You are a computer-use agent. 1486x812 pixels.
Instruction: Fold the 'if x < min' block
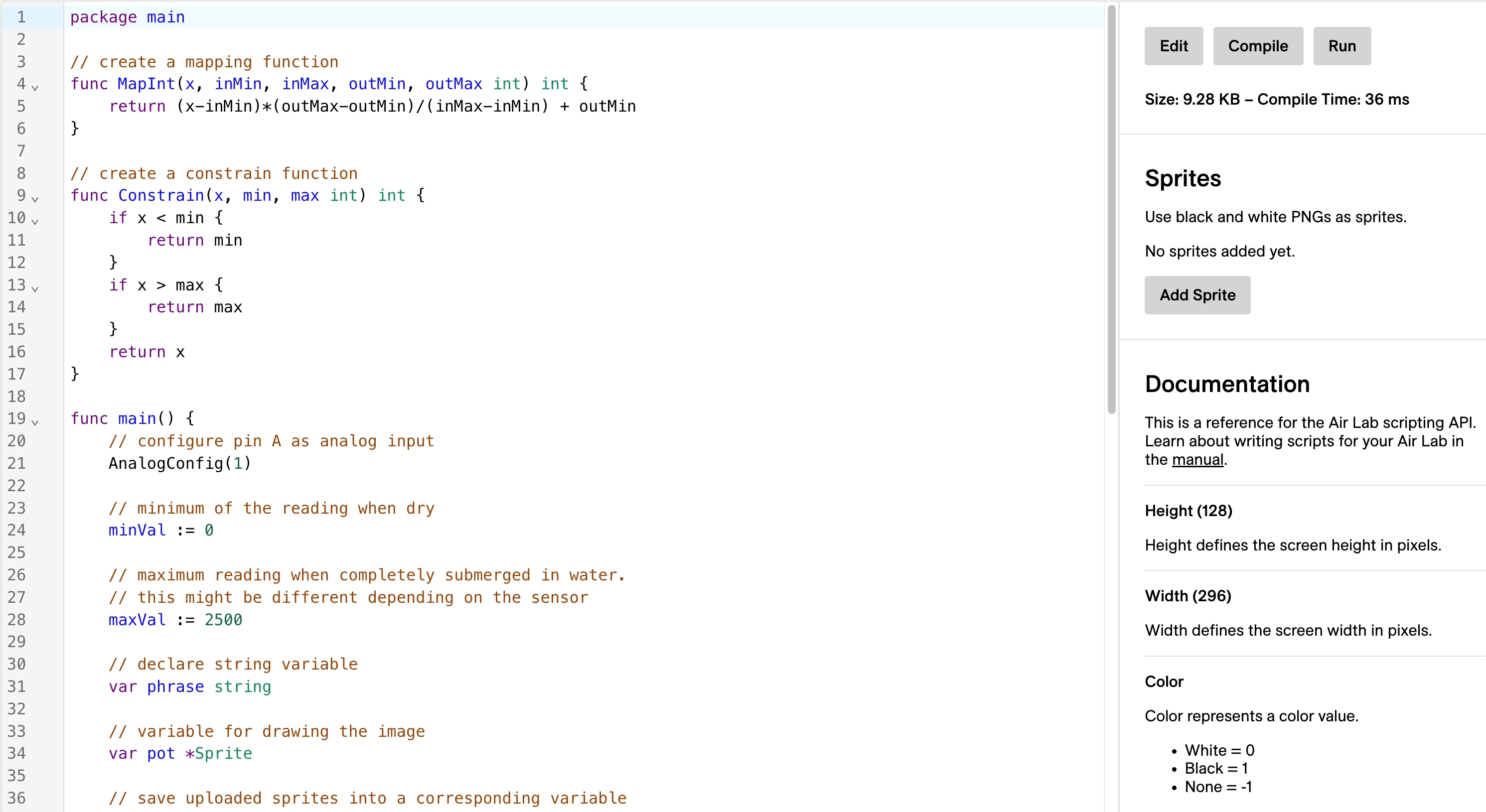click(35, 222)
